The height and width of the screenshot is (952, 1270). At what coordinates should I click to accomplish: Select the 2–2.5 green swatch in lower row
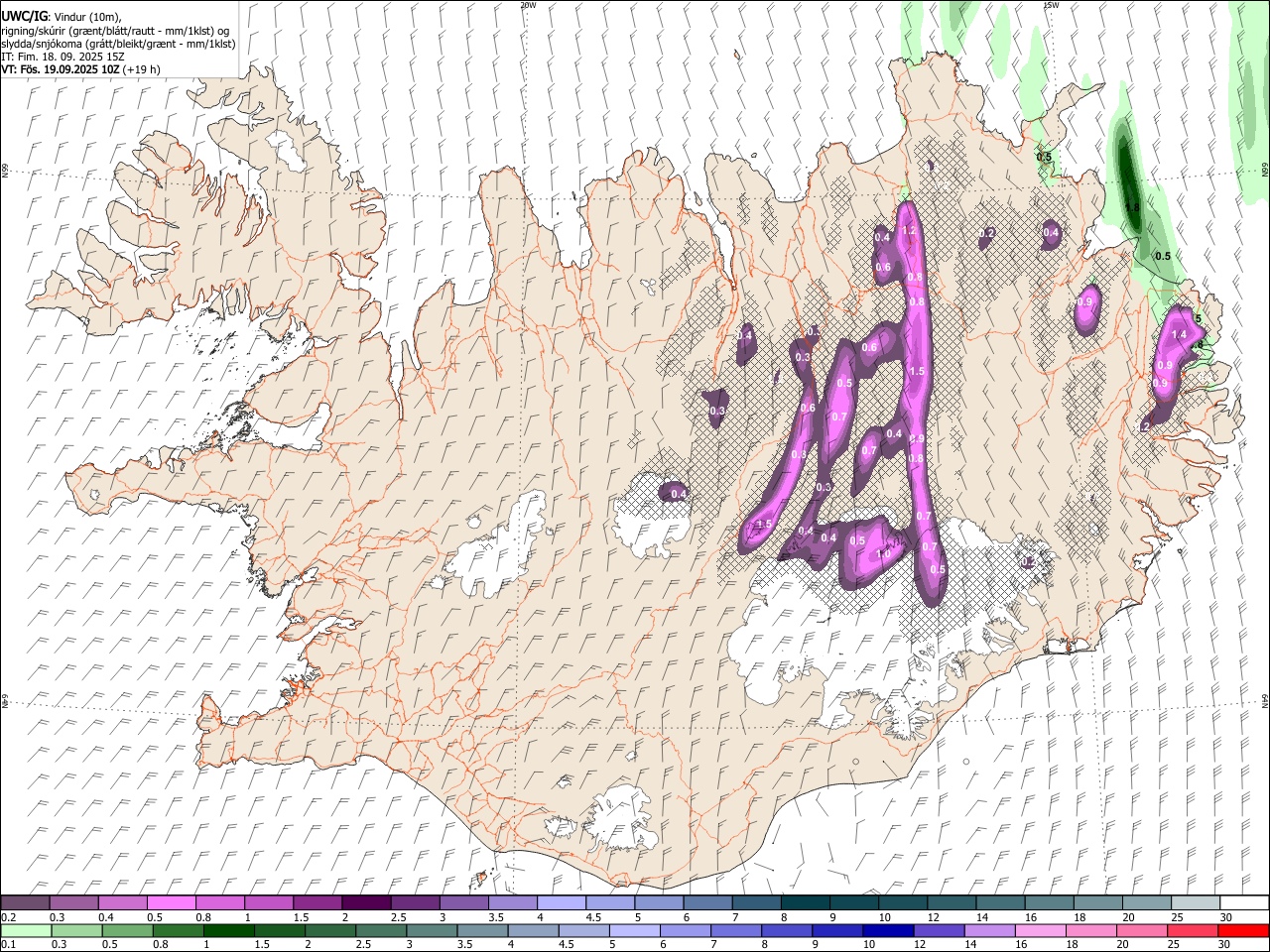point(330,931)
